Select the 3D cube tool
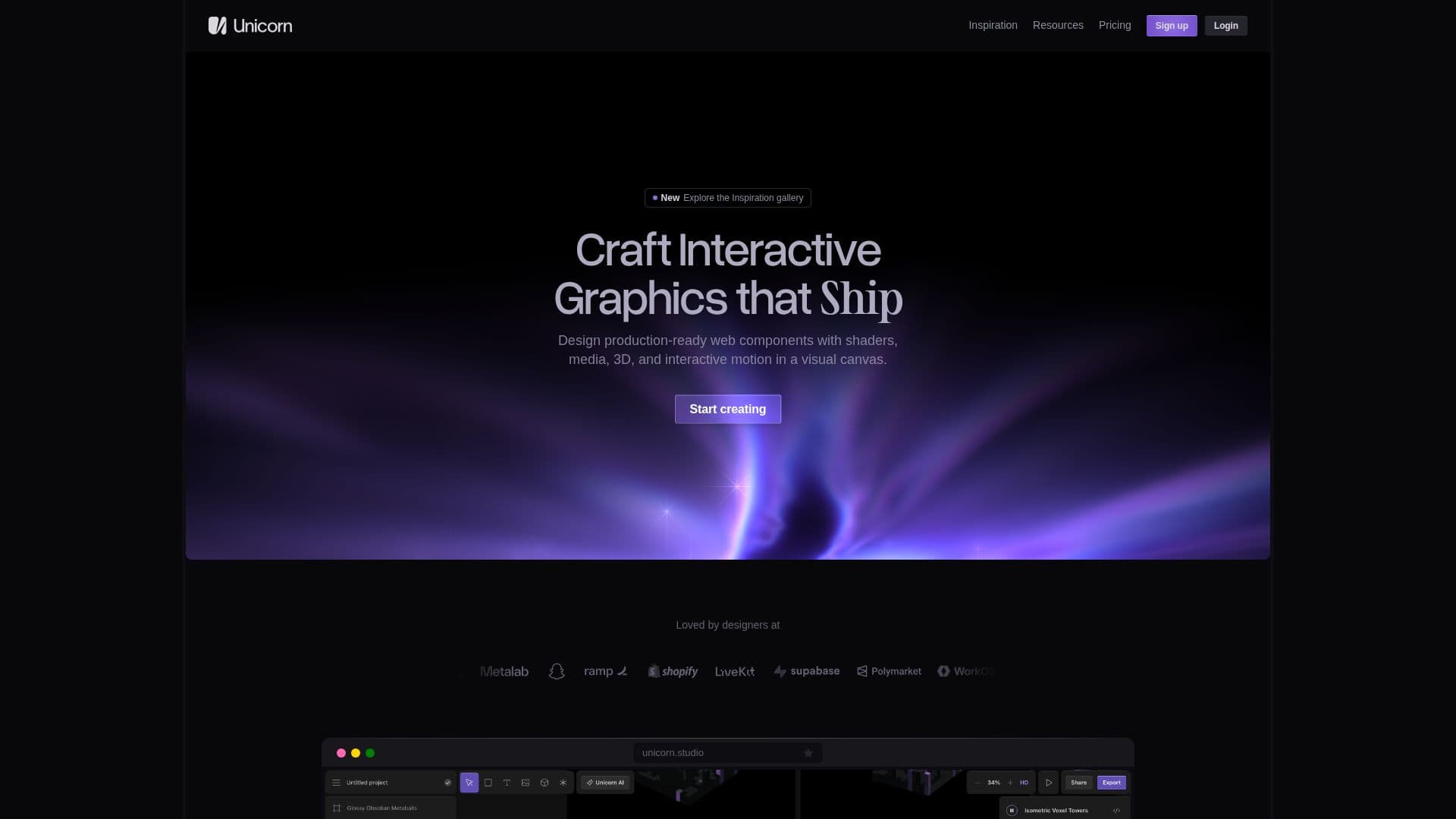 (544, 783)
